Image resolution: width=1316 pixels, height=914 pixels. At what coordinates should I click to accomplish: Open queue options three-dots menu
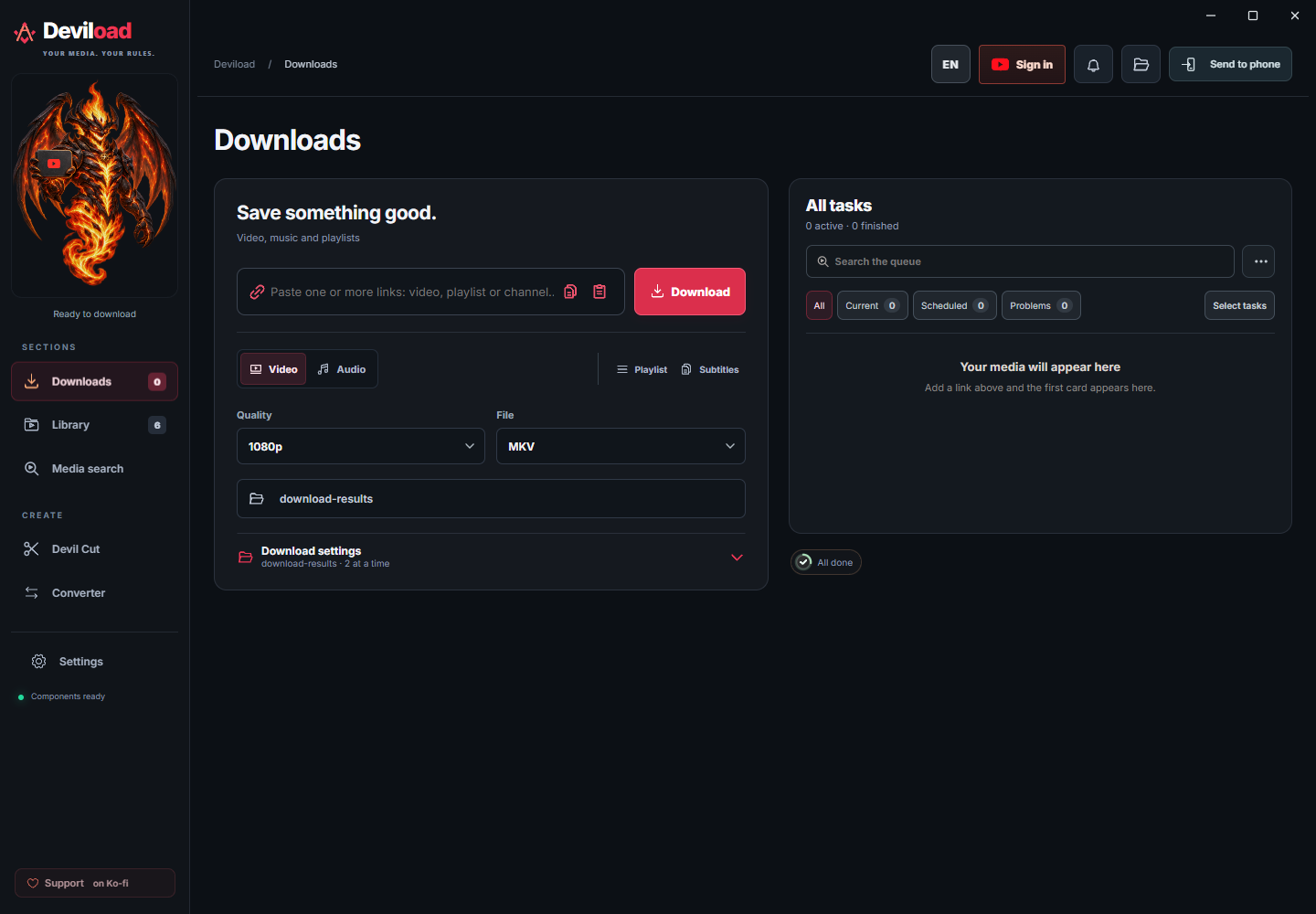(1258, 261)
